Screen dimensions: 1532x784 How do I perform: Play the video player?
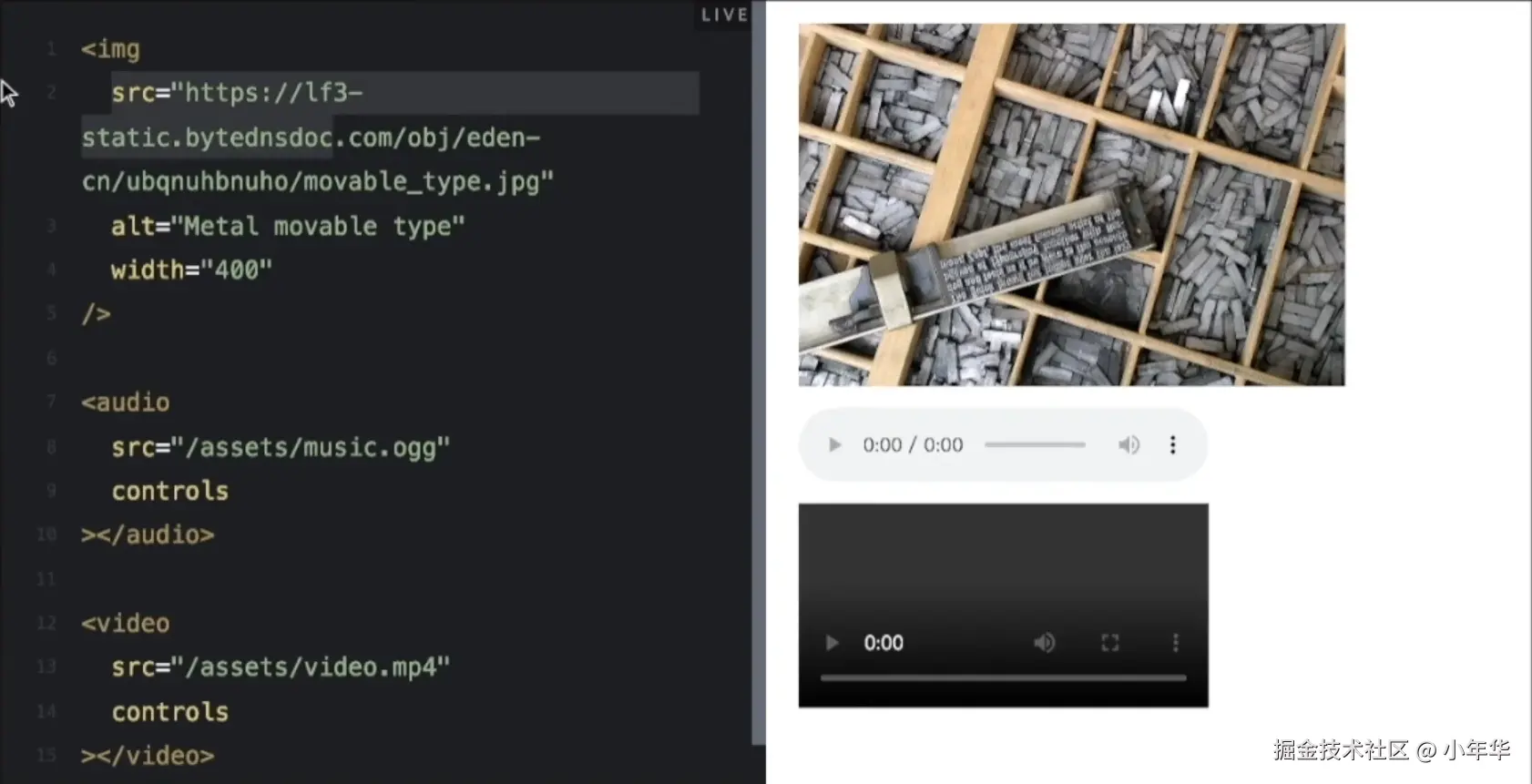pyautogui.click(x=832, y=643)
